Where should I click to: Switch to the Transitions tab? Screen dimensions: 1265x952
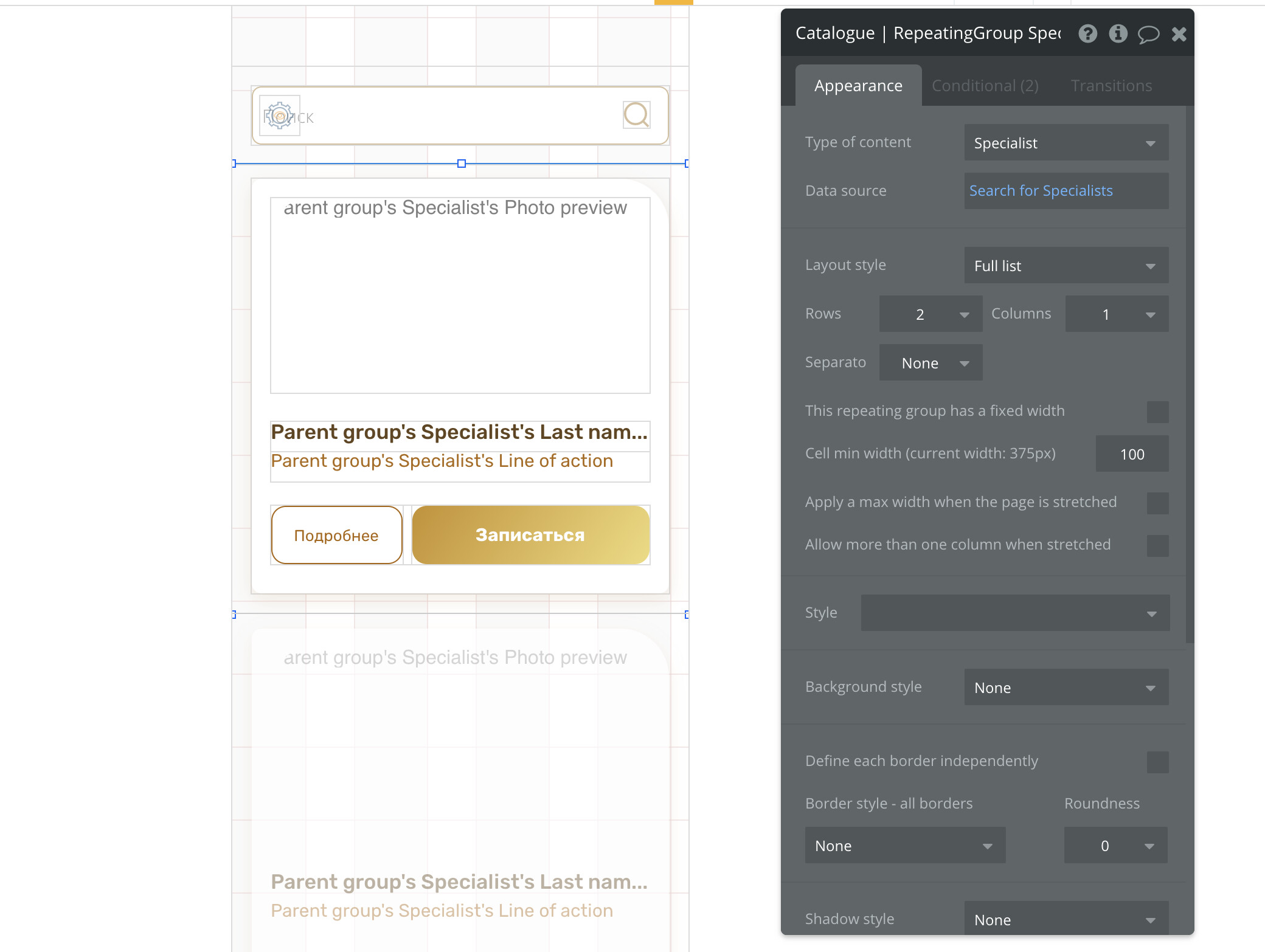click(1111, 86)
